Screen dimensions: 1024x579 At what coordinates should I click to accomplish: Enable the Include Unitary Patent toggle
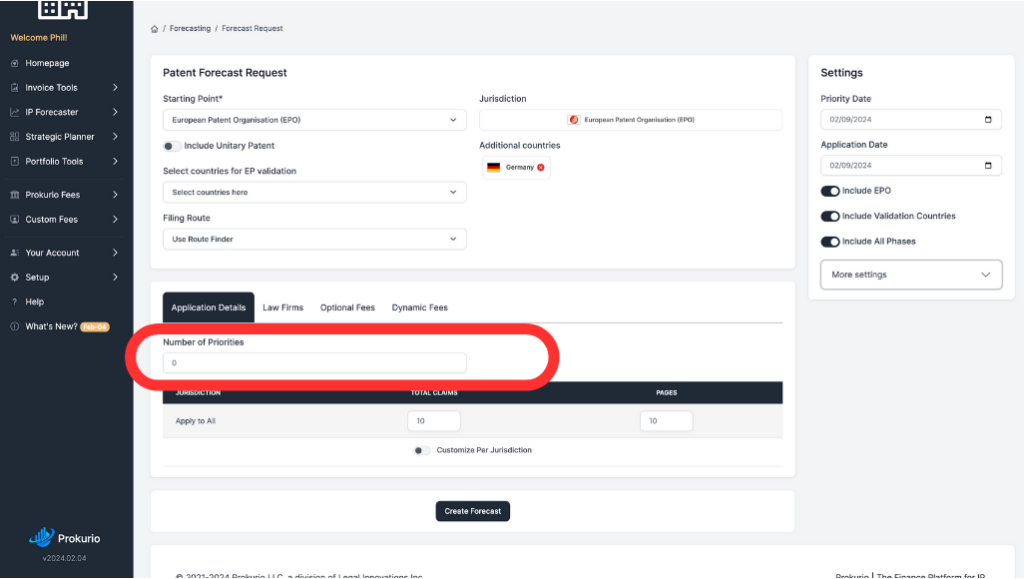coord(171,146)
